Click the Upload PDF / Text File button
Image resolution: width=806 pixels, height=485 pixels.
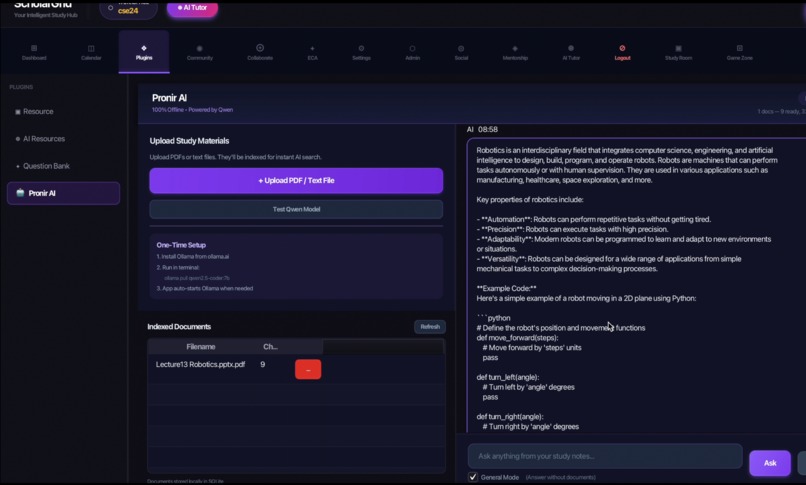pos(296,180)
